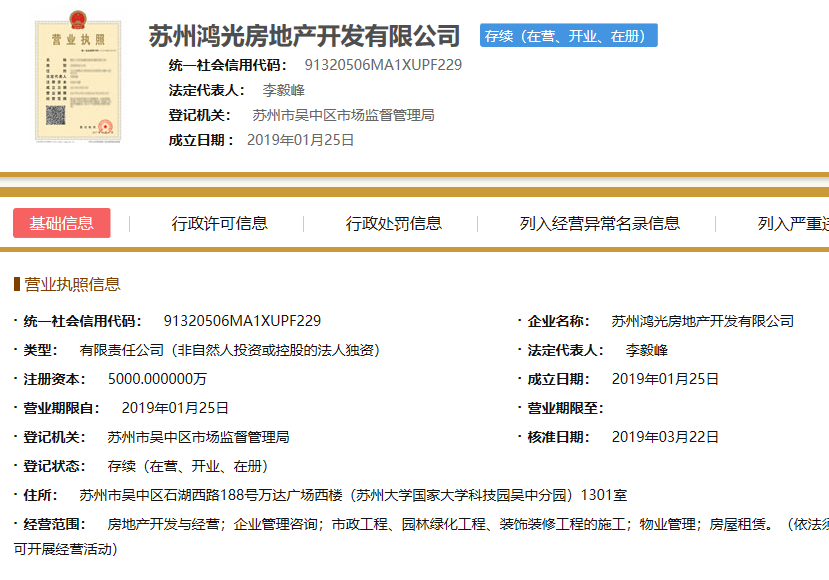The height and width of the screenshot is (580, 829).
Task: Open the business license thumbnail image
Action: click(78, 77)
